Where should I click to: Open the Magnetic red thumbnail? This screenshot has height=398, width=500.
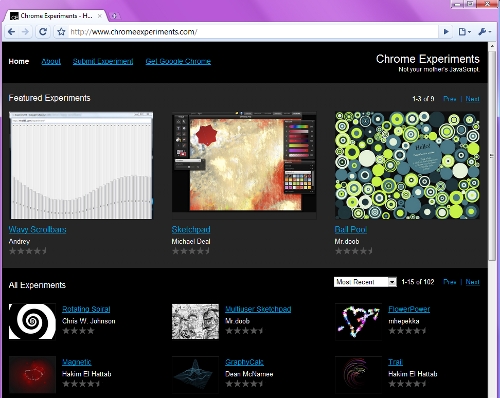[x=32, y=374]
